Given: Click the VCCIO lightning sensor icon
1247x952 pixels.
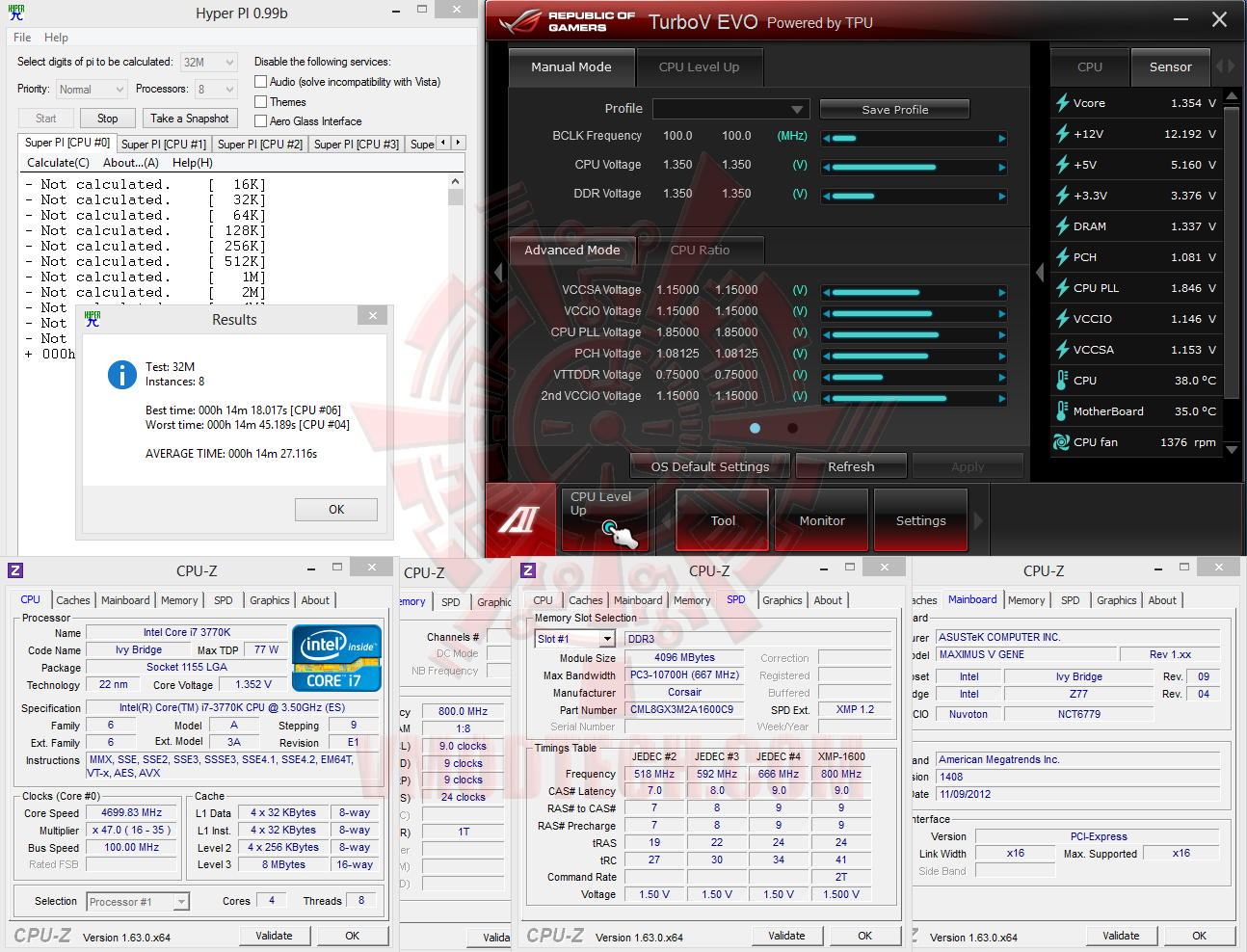Looking at the screenshot, I should [1062, 319].
